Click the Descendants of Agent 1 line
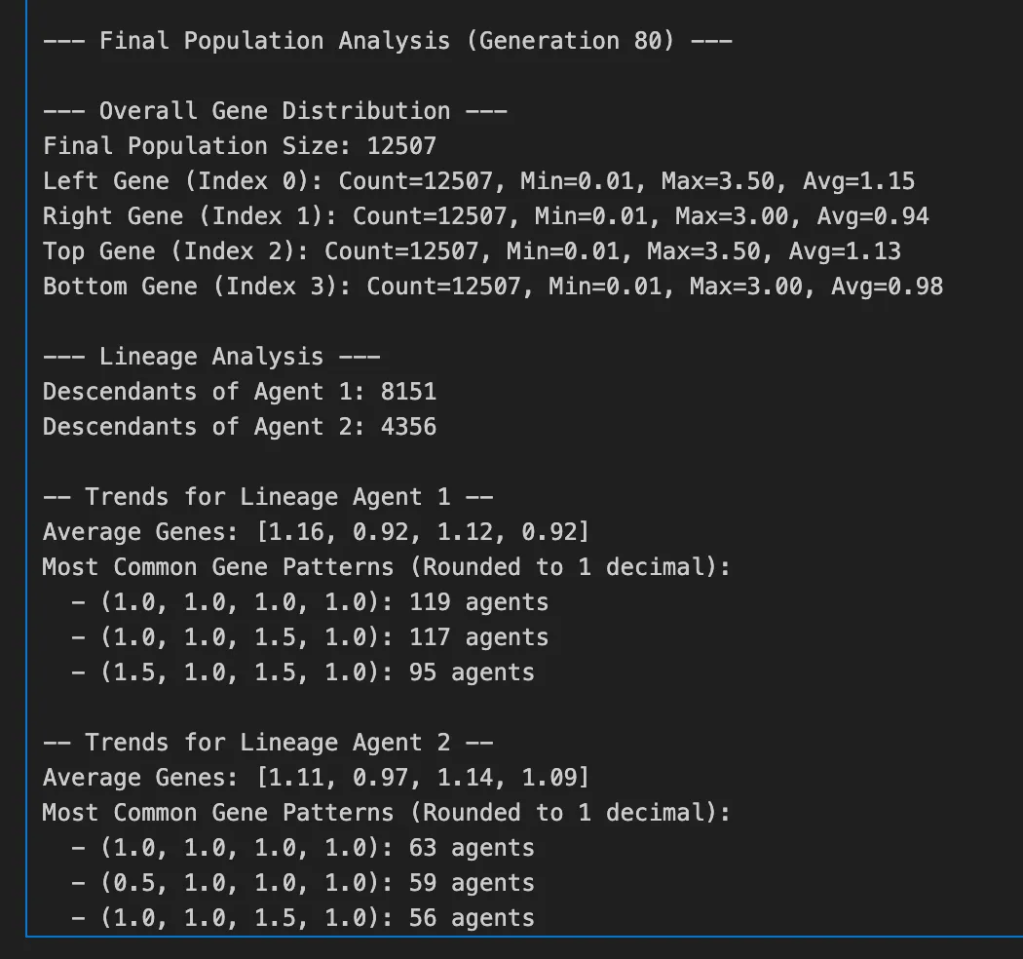This screenshot has width=1023, height=959. pos(239,391)
